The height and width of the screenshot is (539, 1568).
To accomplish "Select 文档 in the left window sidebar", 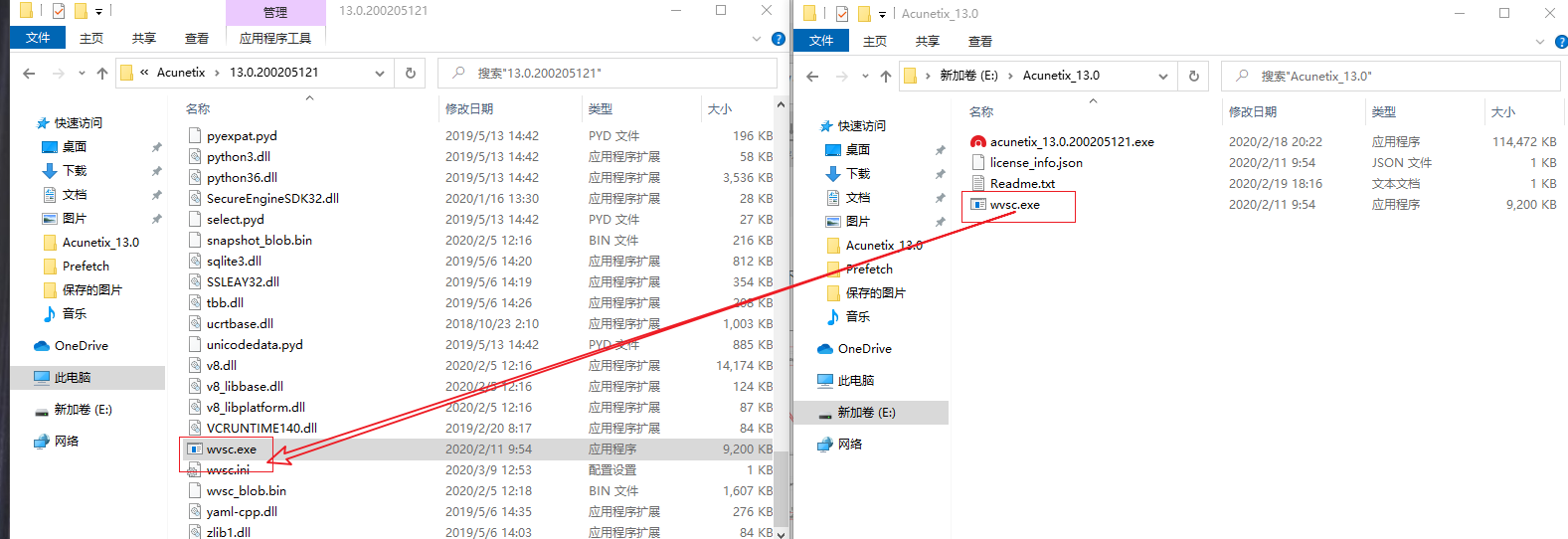I will pyautogui.click(x=74, y=195).
